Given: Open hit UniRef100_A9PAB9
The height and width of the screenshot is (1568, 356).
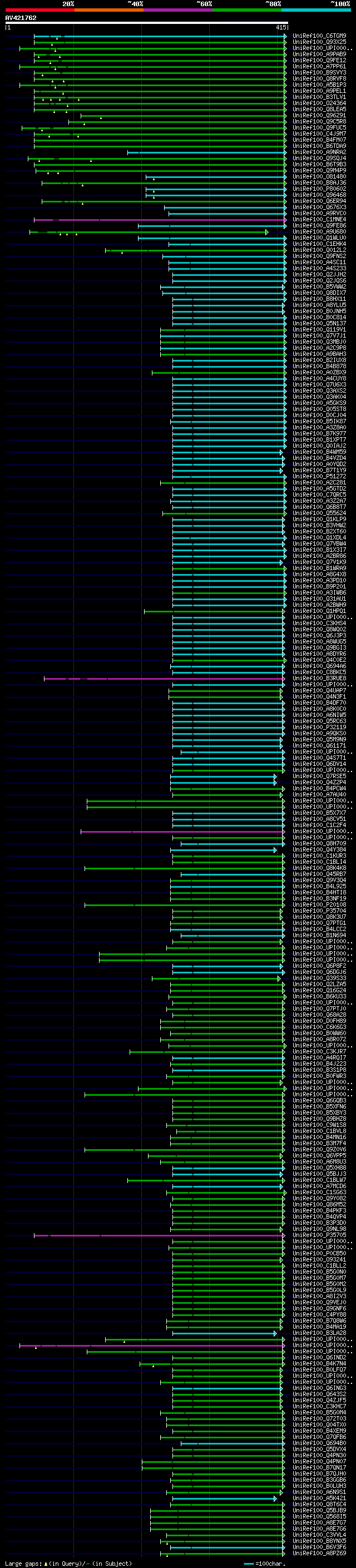Looking at the screenshot, I should point(319,54).
